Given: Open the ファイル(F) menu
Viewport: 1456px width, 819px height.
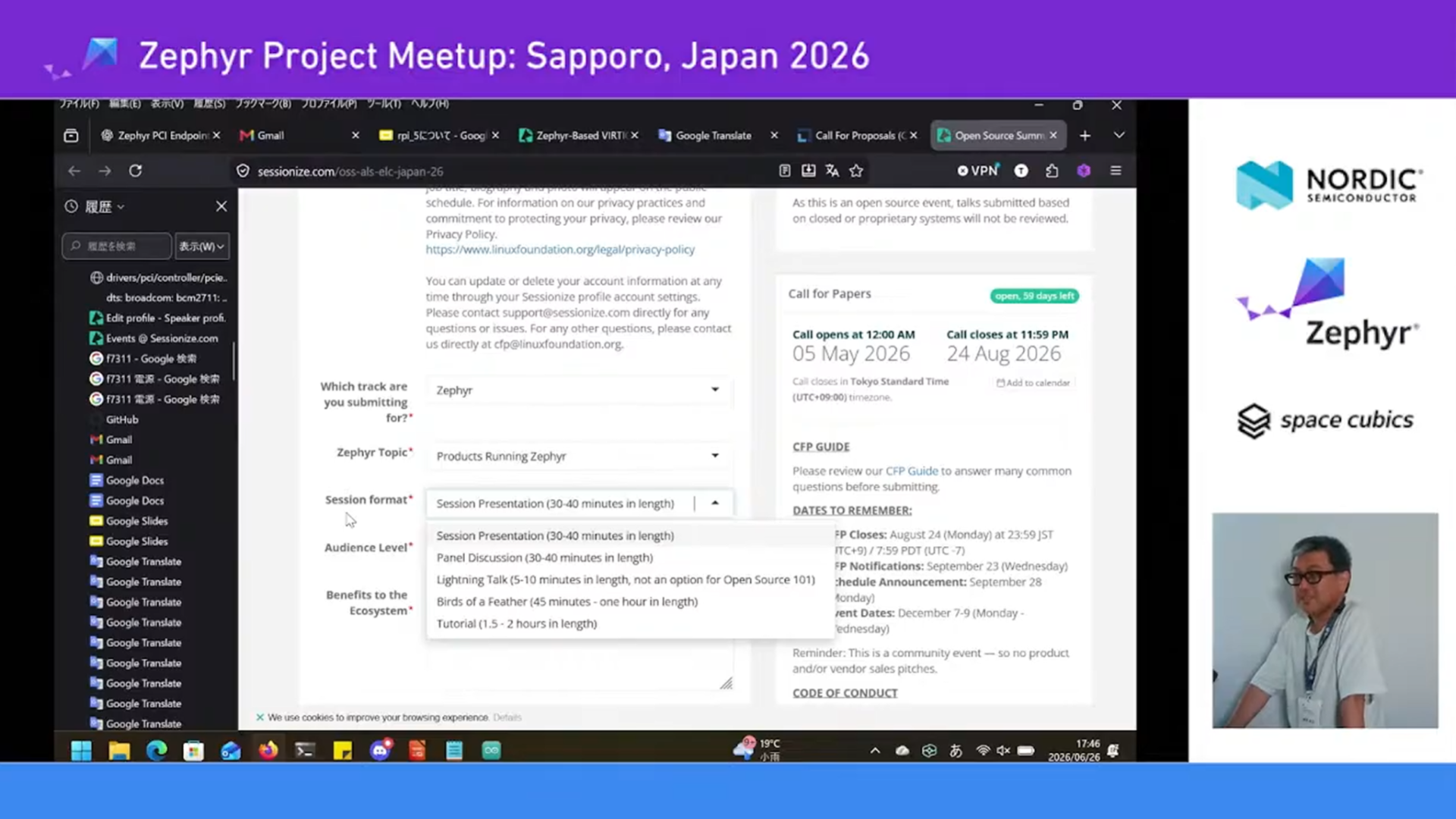Looking at the screenshot, I should [79, 104].
